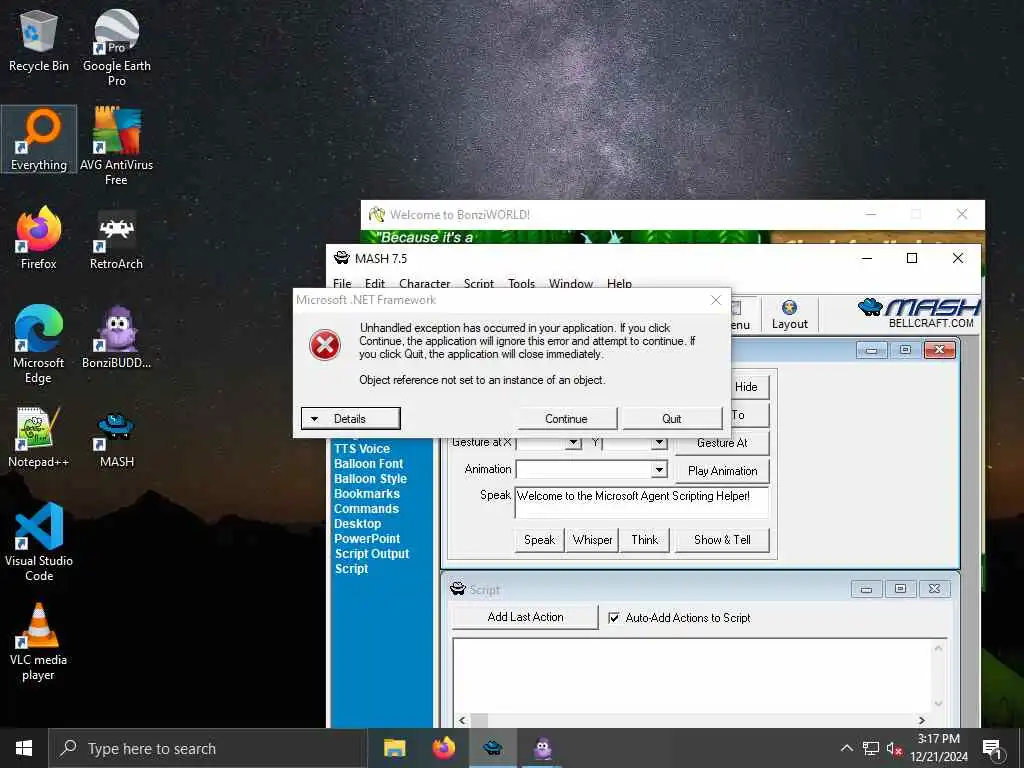1024x768 pixels.
Task: Click Quit in the .NET error dialog
Action: 672,419
